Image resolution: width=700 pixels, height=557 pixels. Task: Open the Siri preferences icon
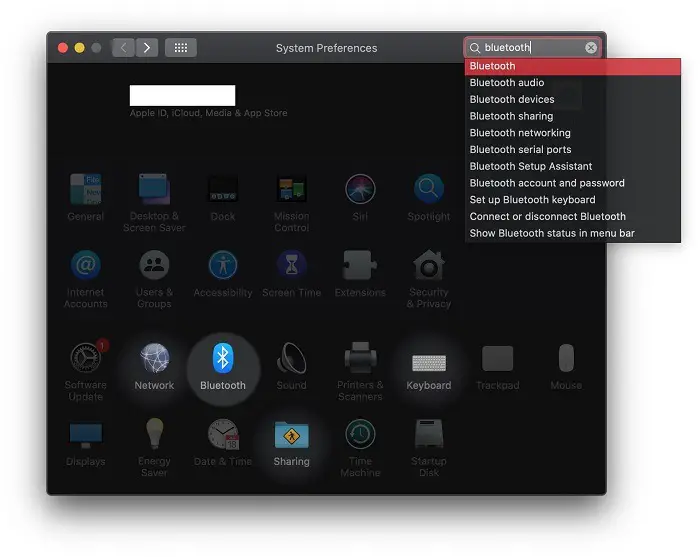360,189
